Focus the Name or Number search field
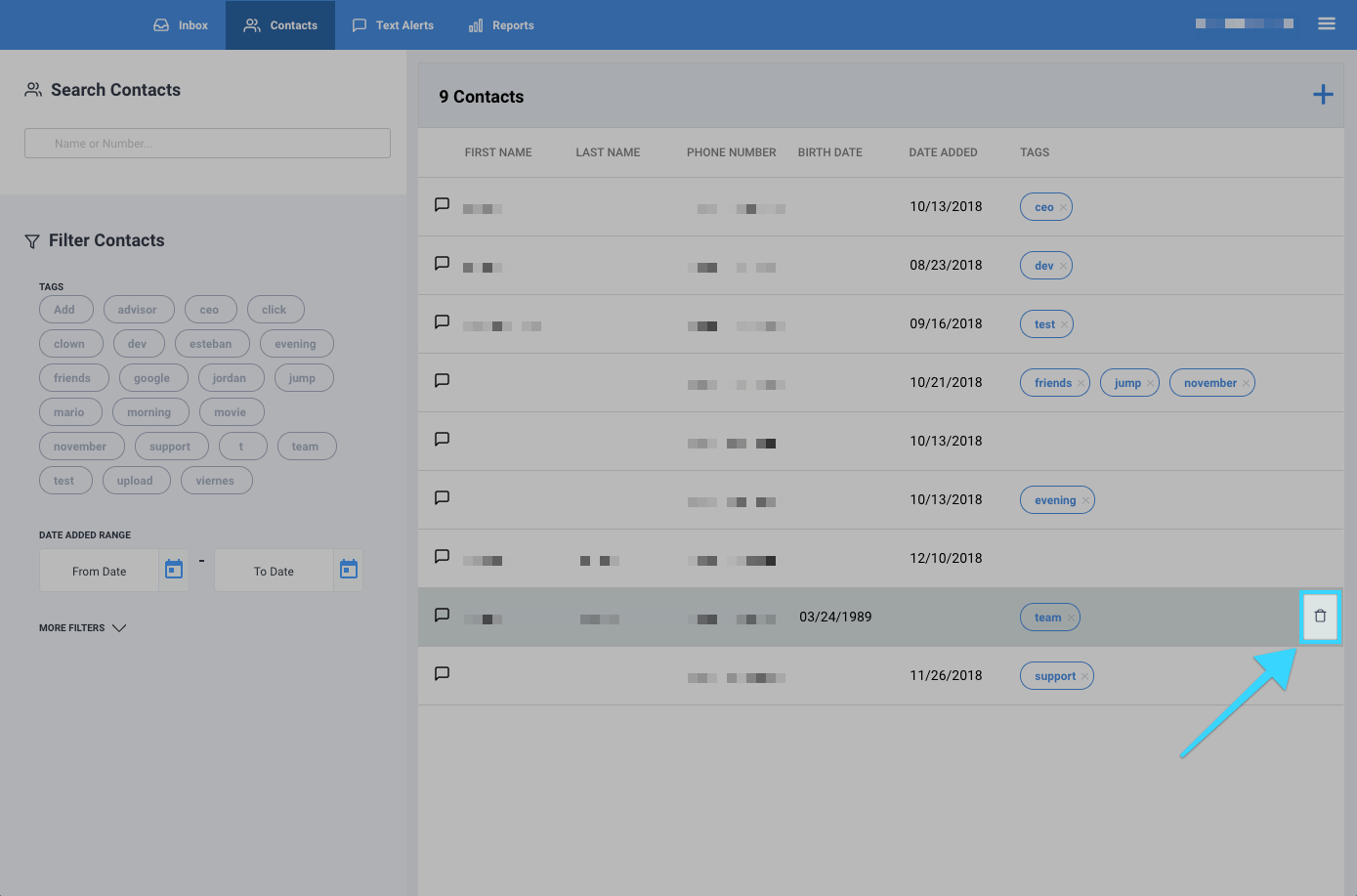The image size is (1357, 896). 207,144
